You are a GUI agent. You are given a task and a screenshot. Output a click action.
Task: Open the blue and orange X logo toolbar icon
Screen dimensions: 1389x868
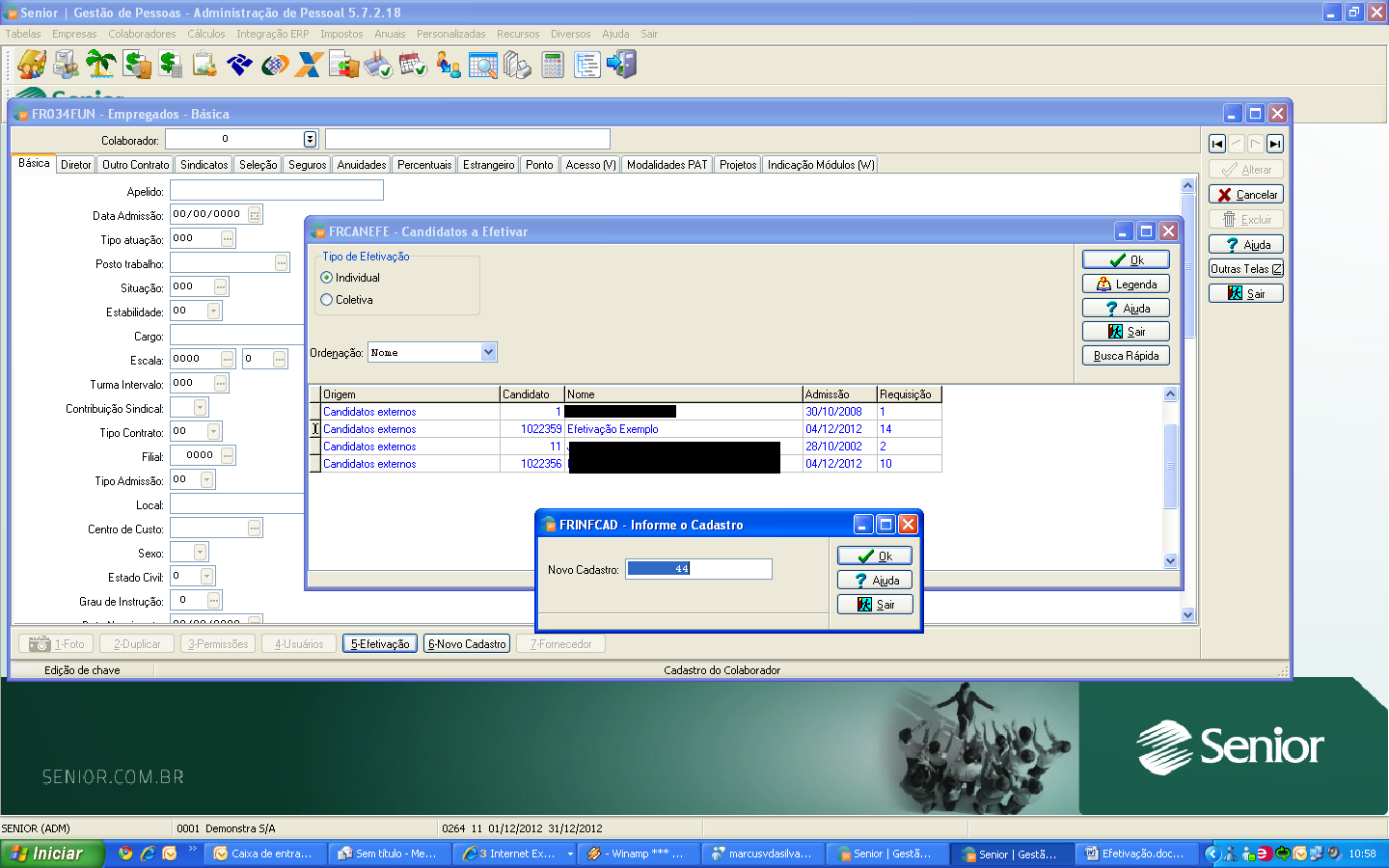click(310, 65)
